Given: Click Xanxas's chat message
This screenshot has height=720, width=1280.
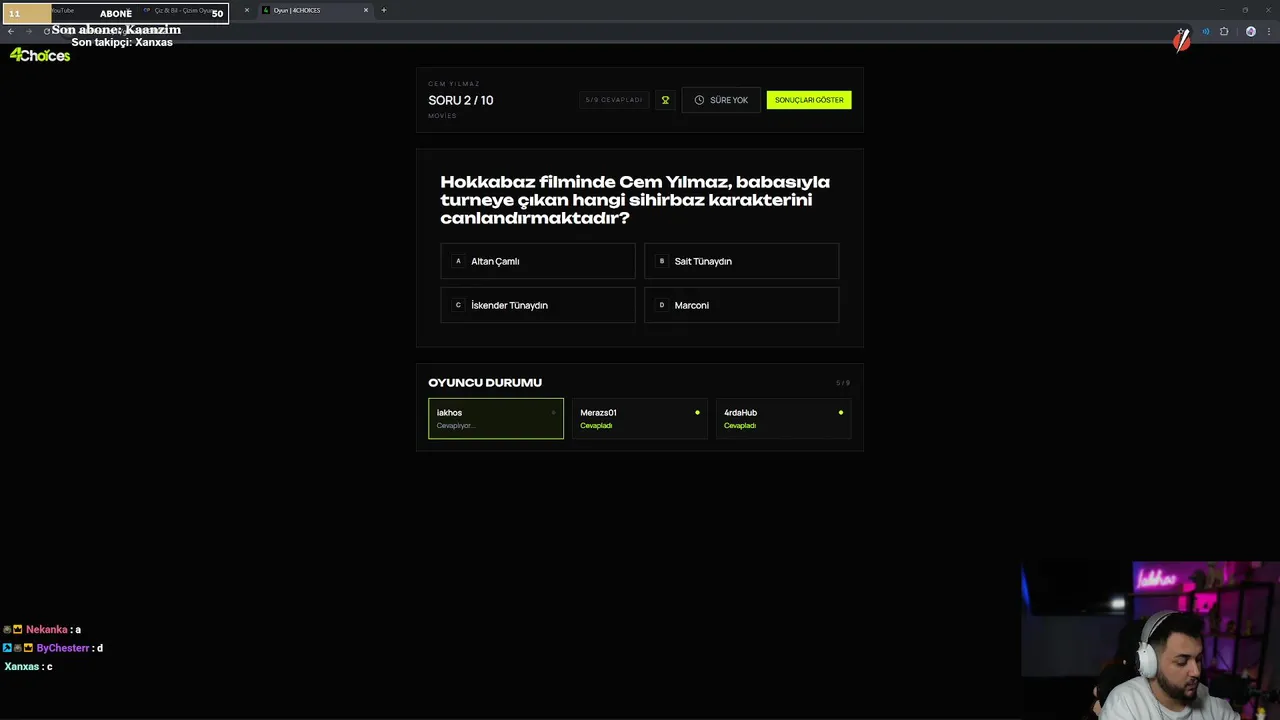Looking at the screenshot, I should (x=28, y=666).
